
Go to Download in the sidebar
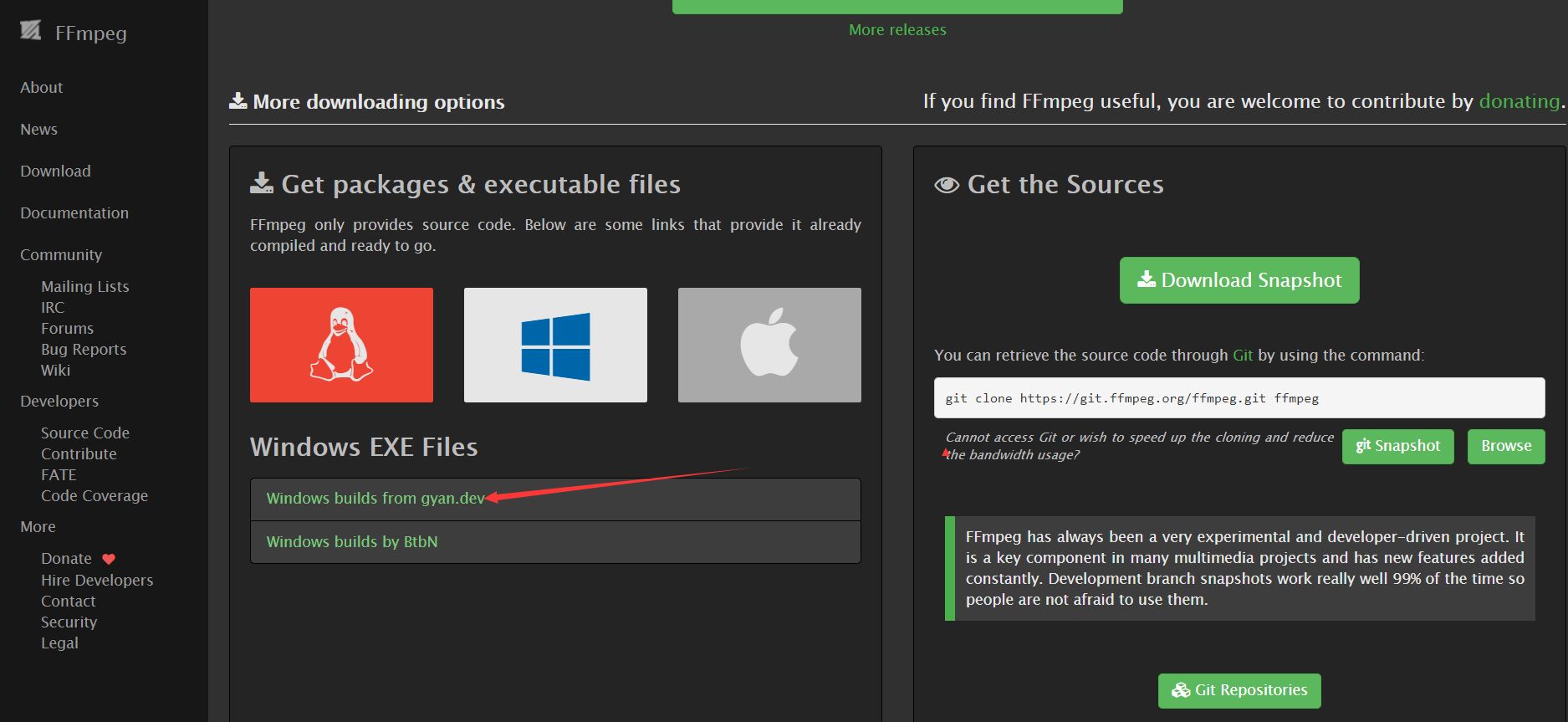pos(55,171)
